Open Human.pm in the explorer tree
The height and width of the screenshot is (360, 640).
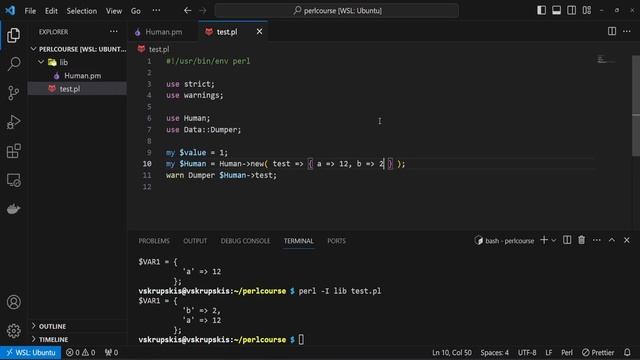(x=78, y=76)
